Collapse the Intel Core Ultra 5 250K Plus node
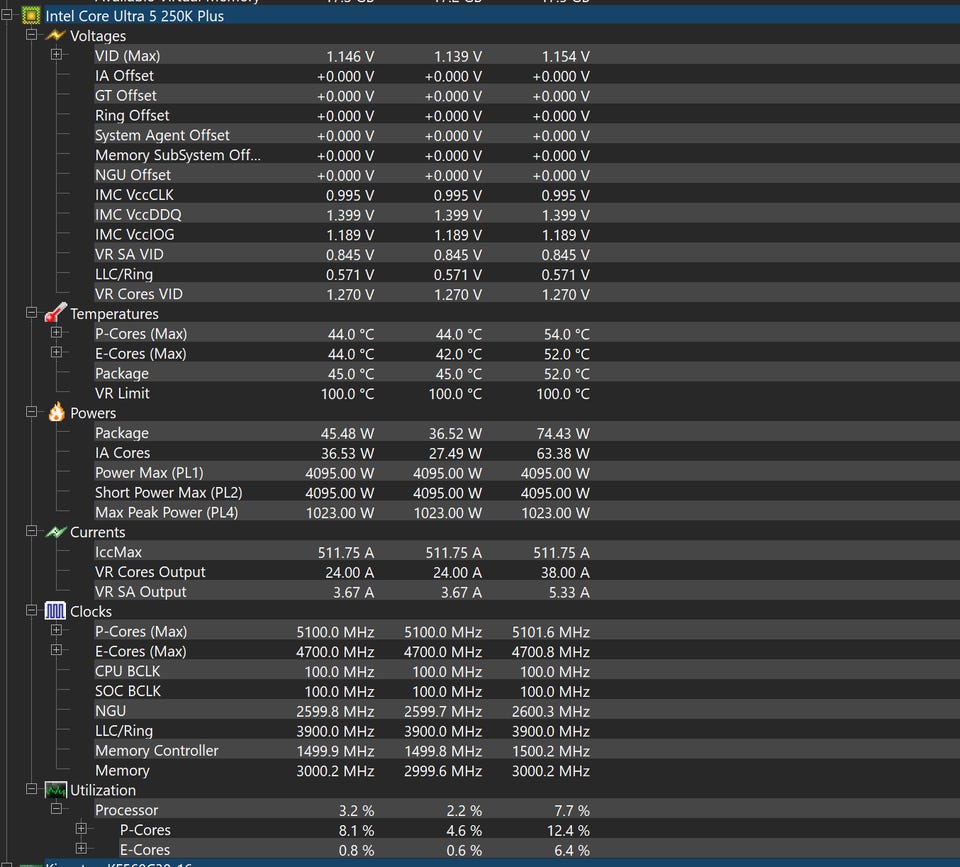 click(x=7, y=15)
